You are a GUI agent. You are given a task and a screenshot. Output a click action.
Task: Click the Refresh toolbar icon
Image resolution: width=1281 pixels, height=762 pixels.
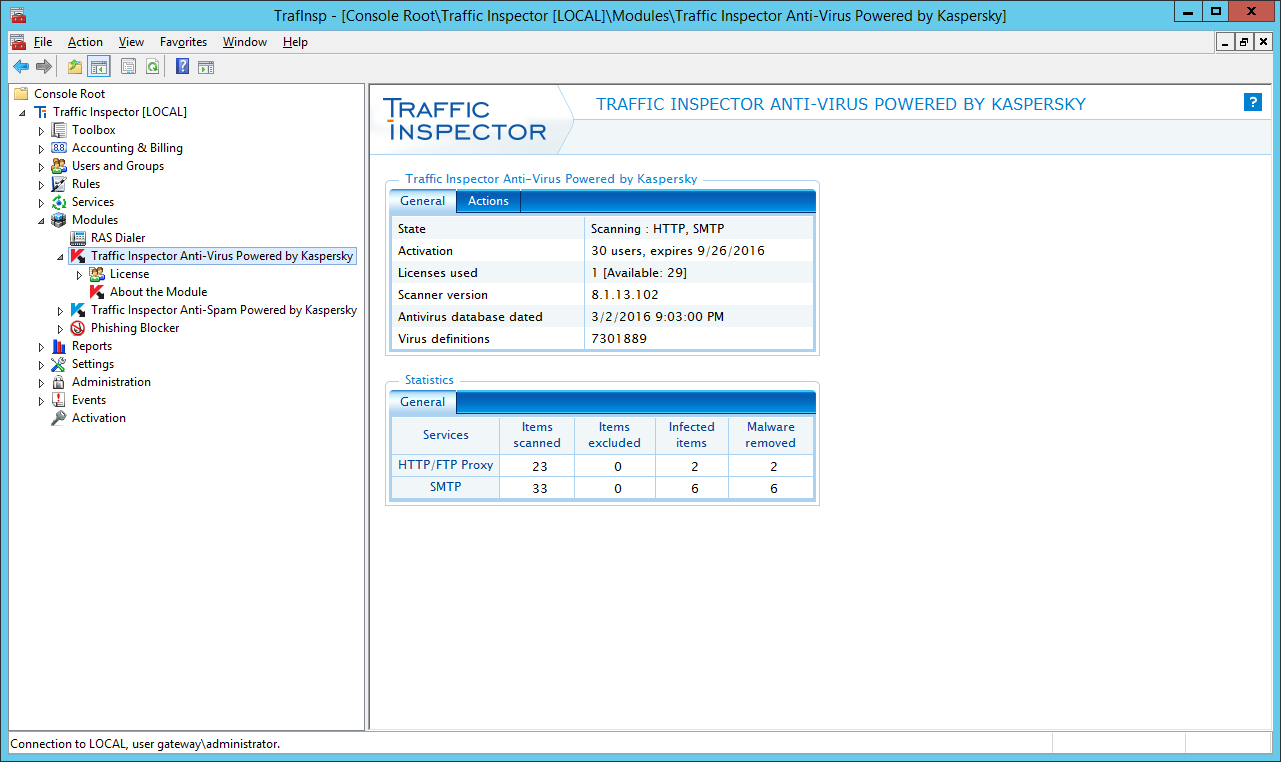[x=152, y=67]
